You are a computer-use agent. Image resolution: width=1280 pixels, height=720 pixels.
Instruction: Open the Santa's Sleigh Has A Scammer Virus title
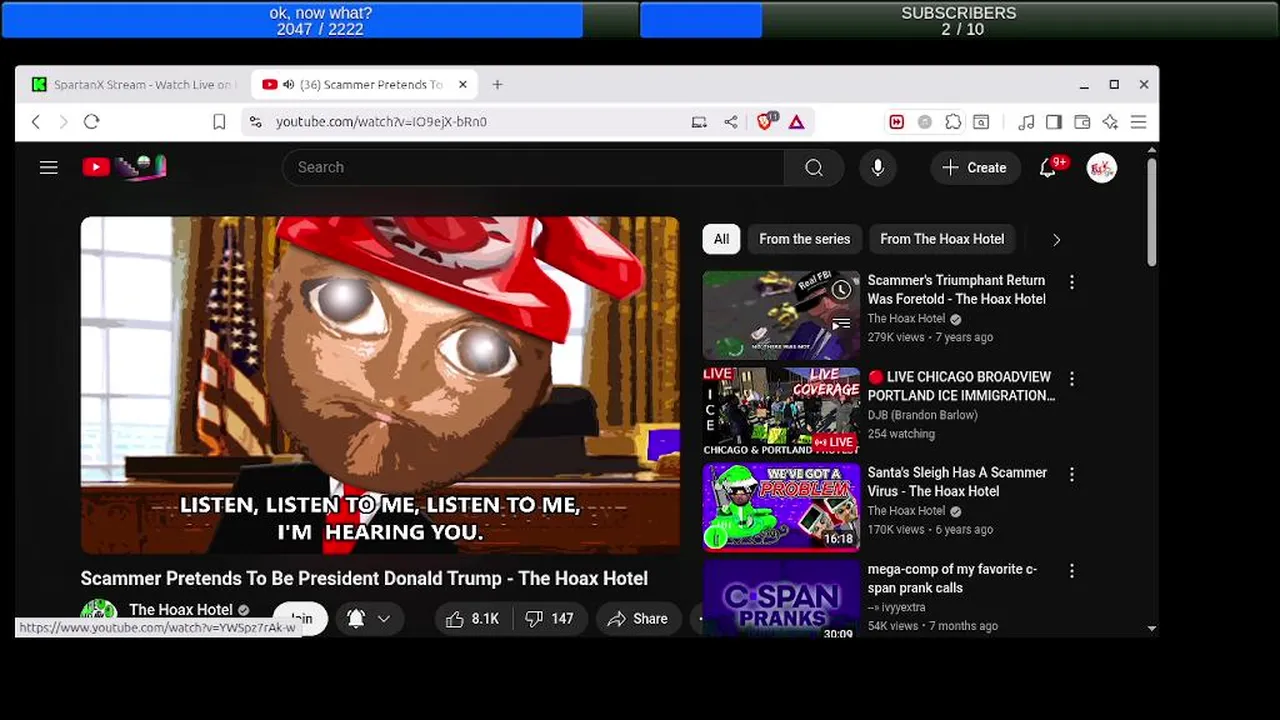click(957, 482)
